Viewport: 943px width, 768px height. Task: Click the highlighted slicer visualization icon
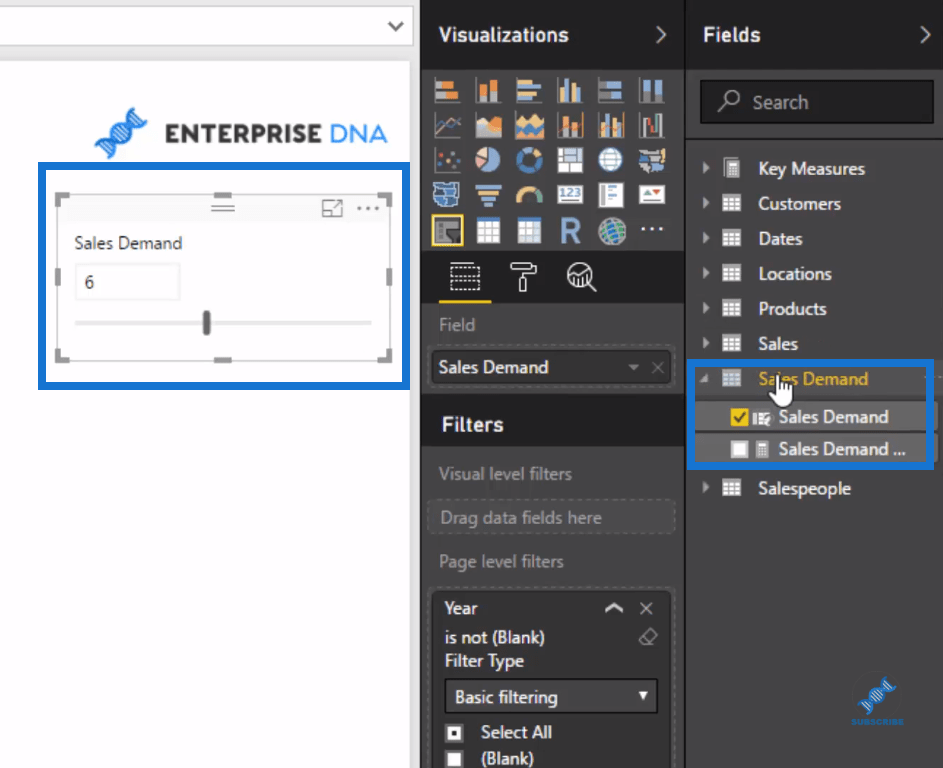click(447, 230)
